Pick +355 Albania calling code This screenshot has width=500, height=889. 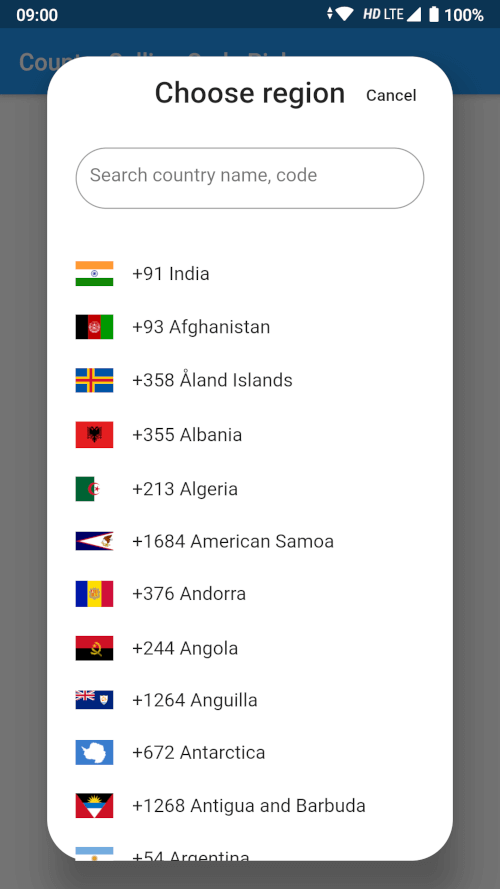click(250, 434)
